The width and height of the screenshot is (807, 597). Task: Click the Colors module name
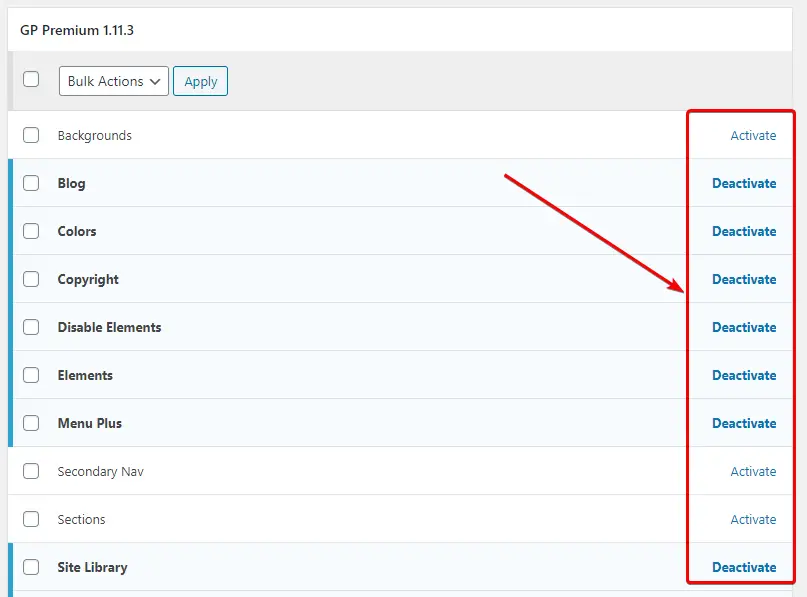point(77,231)
